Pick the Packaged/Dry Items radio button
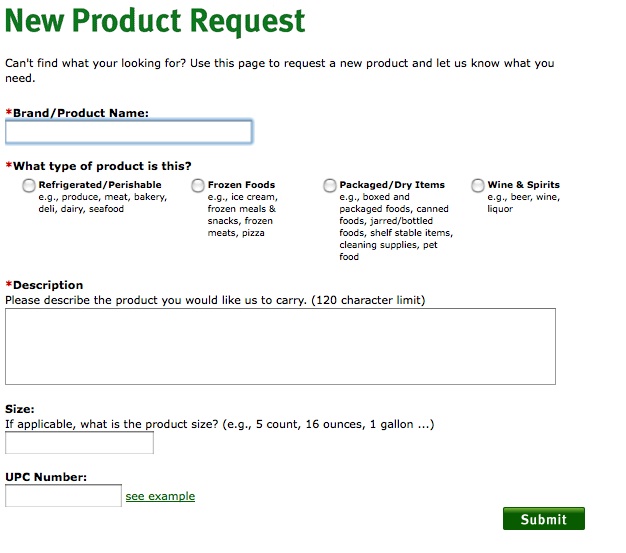This screenshot has height=553, width=626. pos(330,185)
